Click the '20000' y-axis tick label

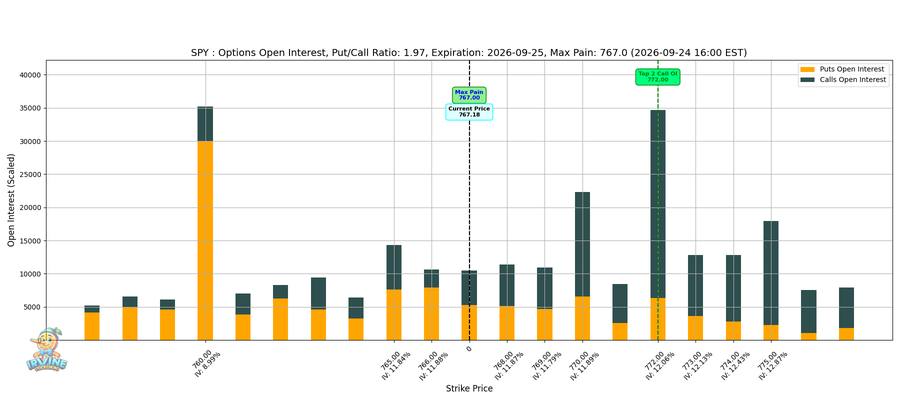click(x=32, y=208)
